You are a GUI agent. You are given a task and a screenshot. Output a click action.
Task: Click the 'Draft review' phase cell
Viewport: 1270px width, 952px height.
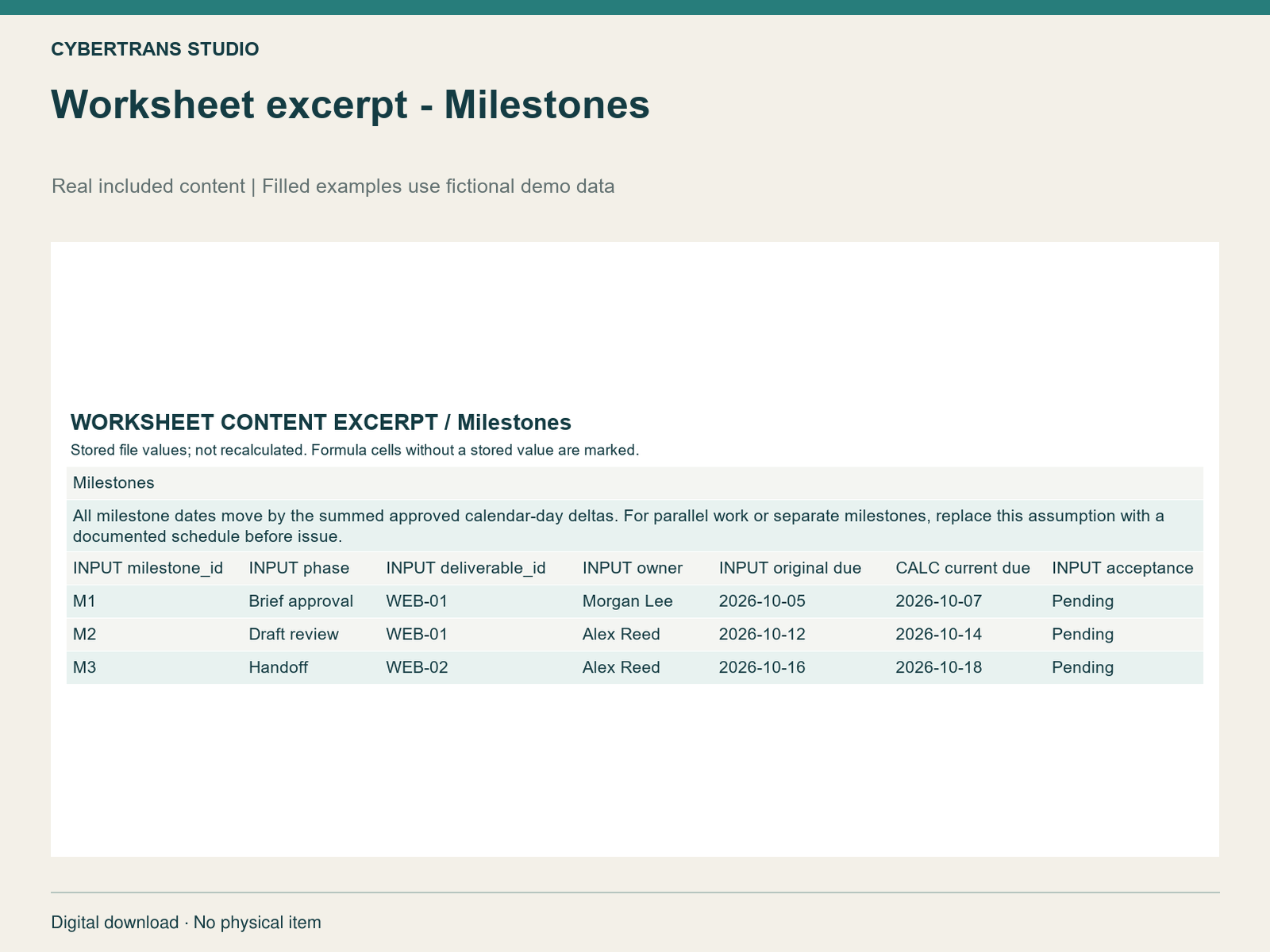coord(294,635)
